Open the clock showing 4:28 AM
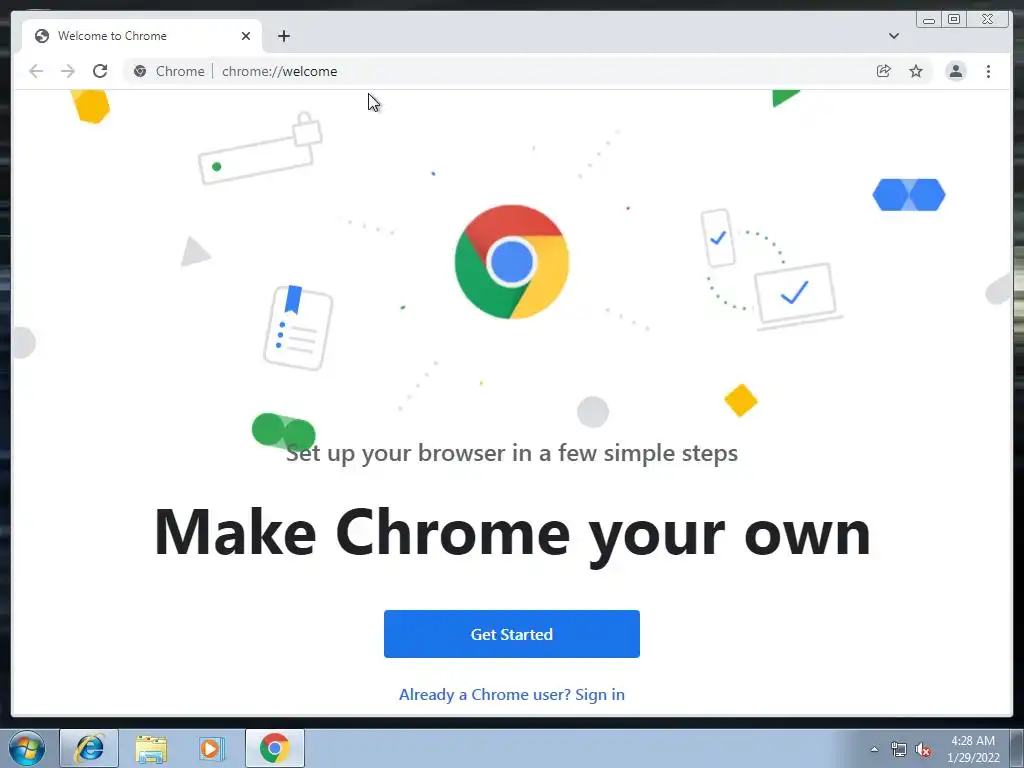 pyautogui.click(x=973, y=749)
